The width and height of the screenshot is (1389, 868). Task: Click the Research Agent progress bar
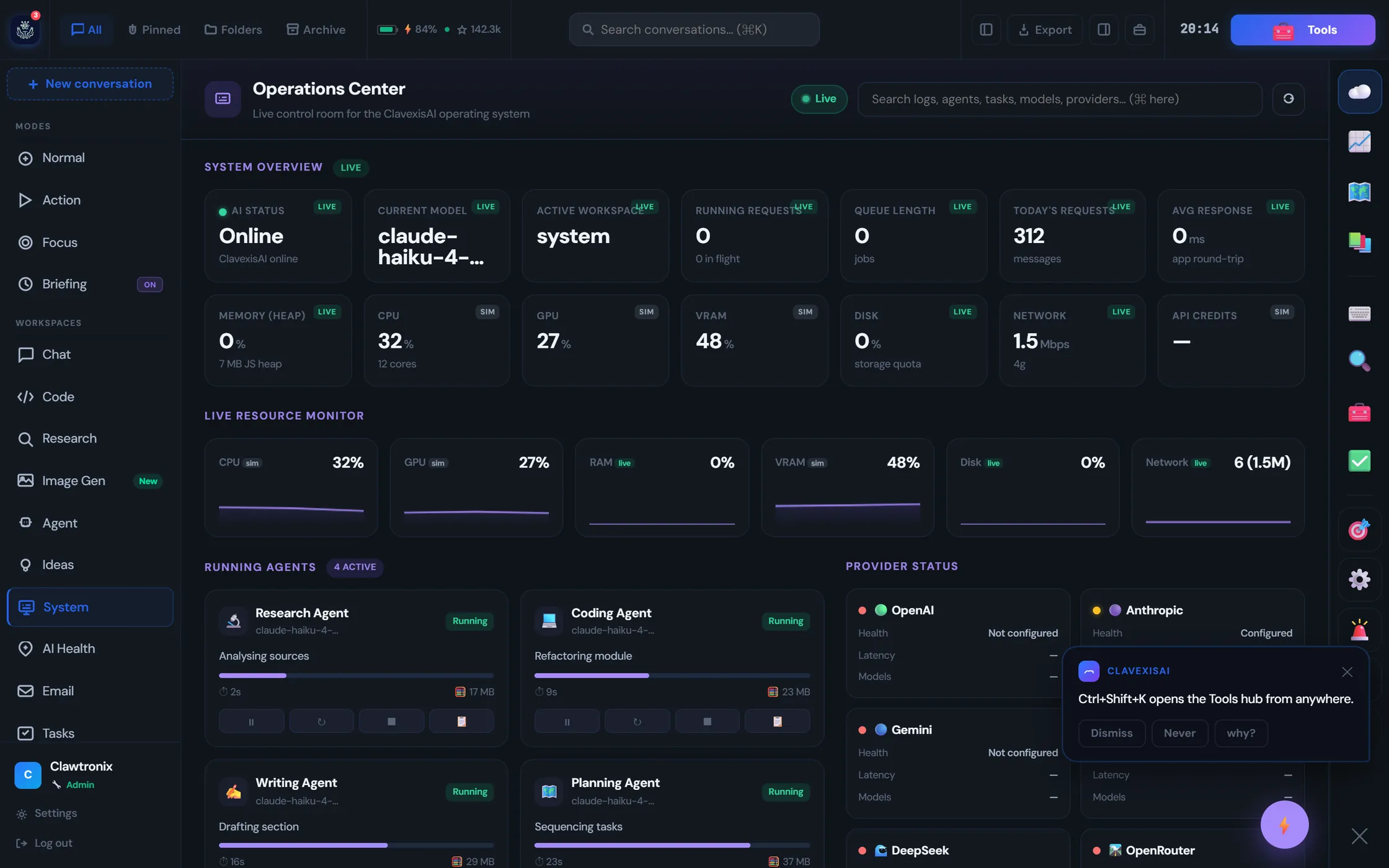356,675
